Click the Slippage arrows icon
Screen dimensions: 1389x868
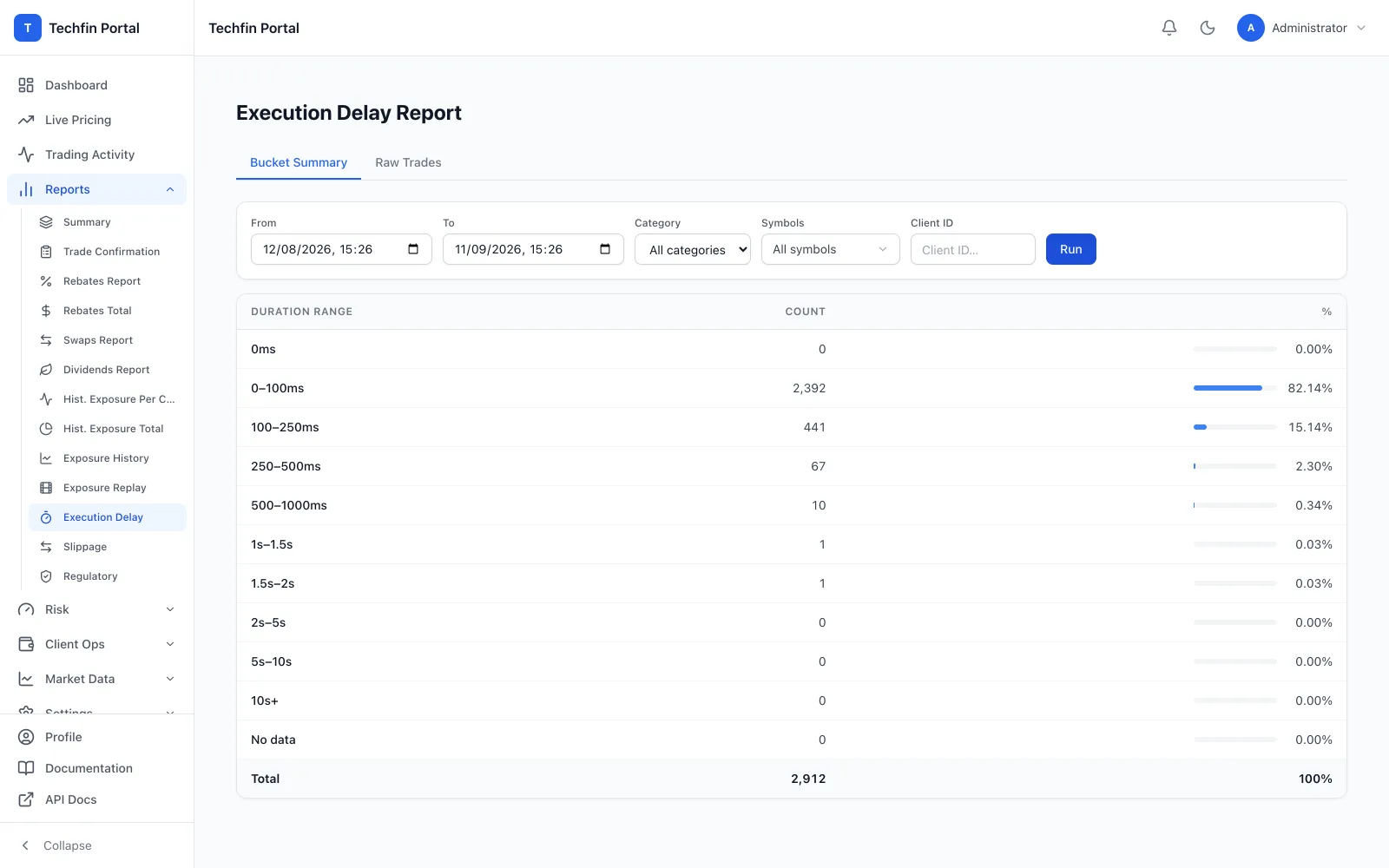(x=46, y=547)
